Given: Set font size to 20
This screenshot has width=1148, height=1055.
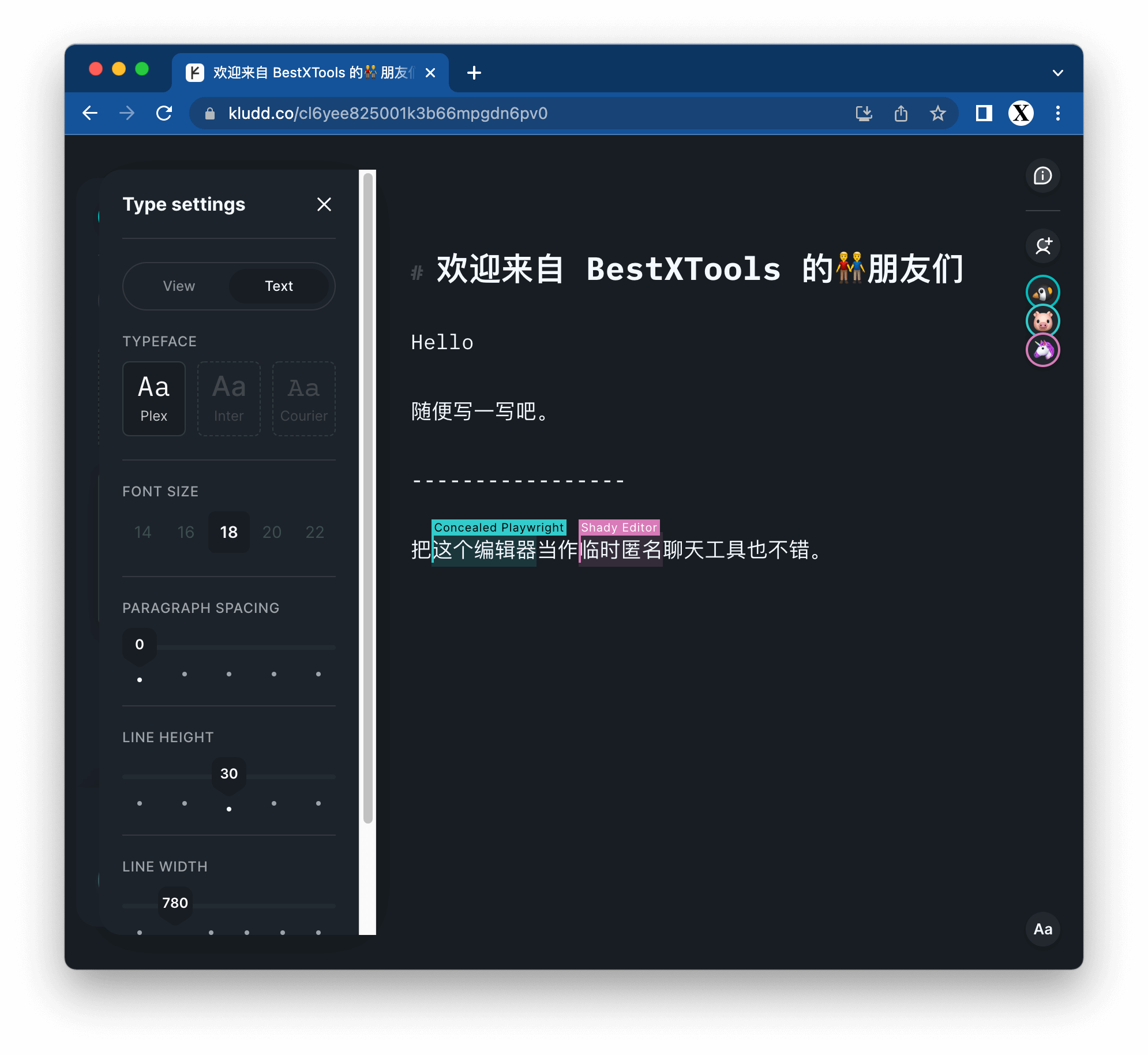Looking at the screenshot, I should point(272,532).
